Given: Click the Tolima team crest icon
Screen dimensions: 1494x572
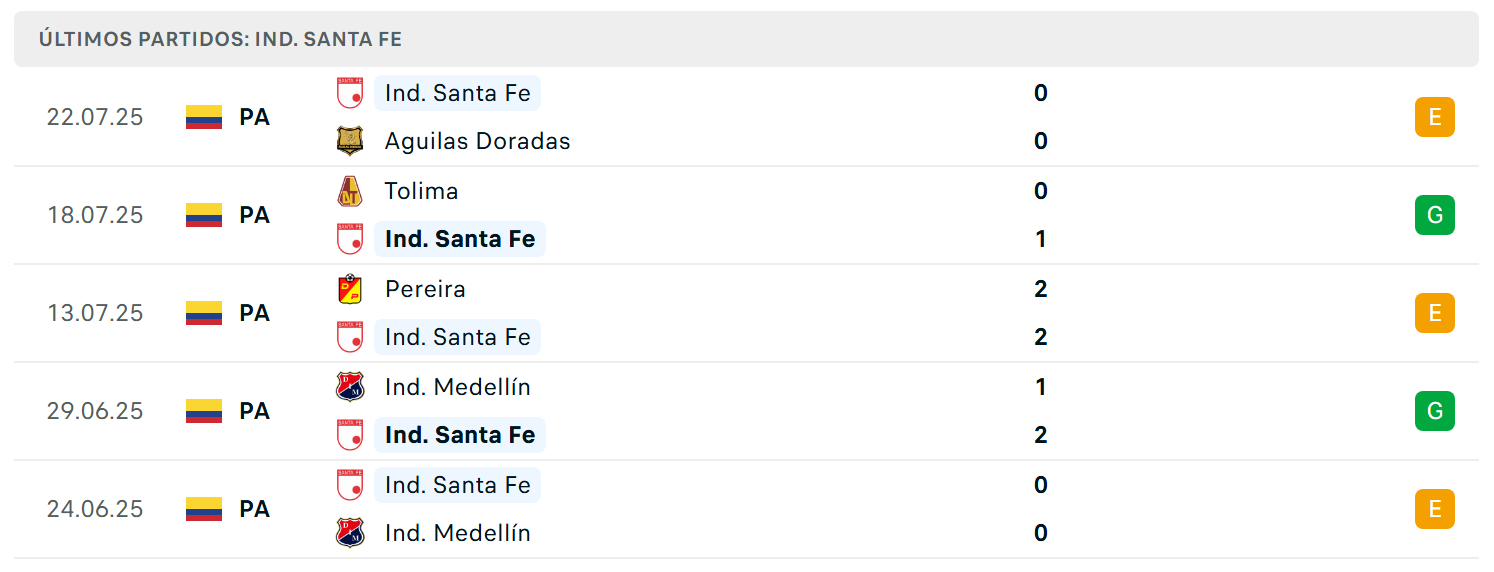Looking at the screenshot, I should point(350,191).
